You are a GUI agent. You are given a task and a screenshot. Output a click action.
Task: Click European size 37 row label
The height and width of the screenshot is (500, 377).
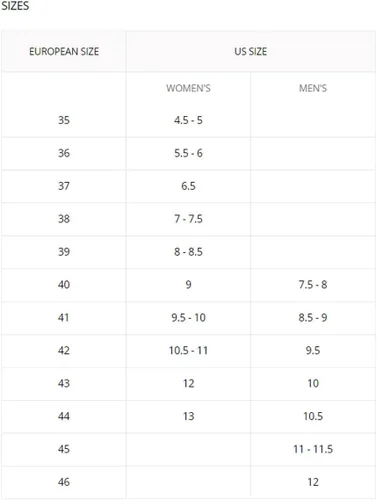pyautogui.click(x=64, y=186)
